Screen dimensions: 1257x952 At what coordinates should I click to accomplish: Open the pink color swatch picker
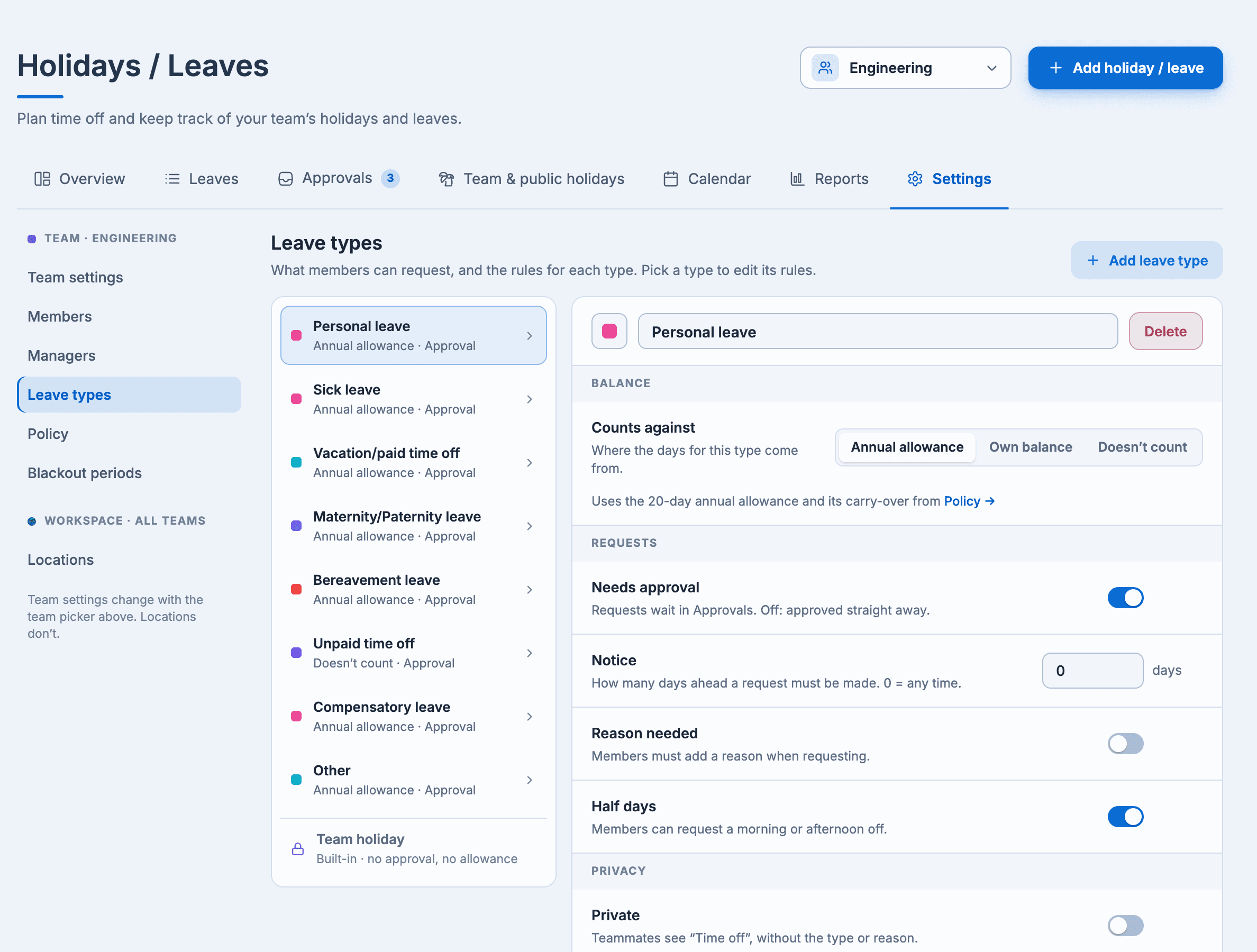pyautogui.click(x=609, y=331)
